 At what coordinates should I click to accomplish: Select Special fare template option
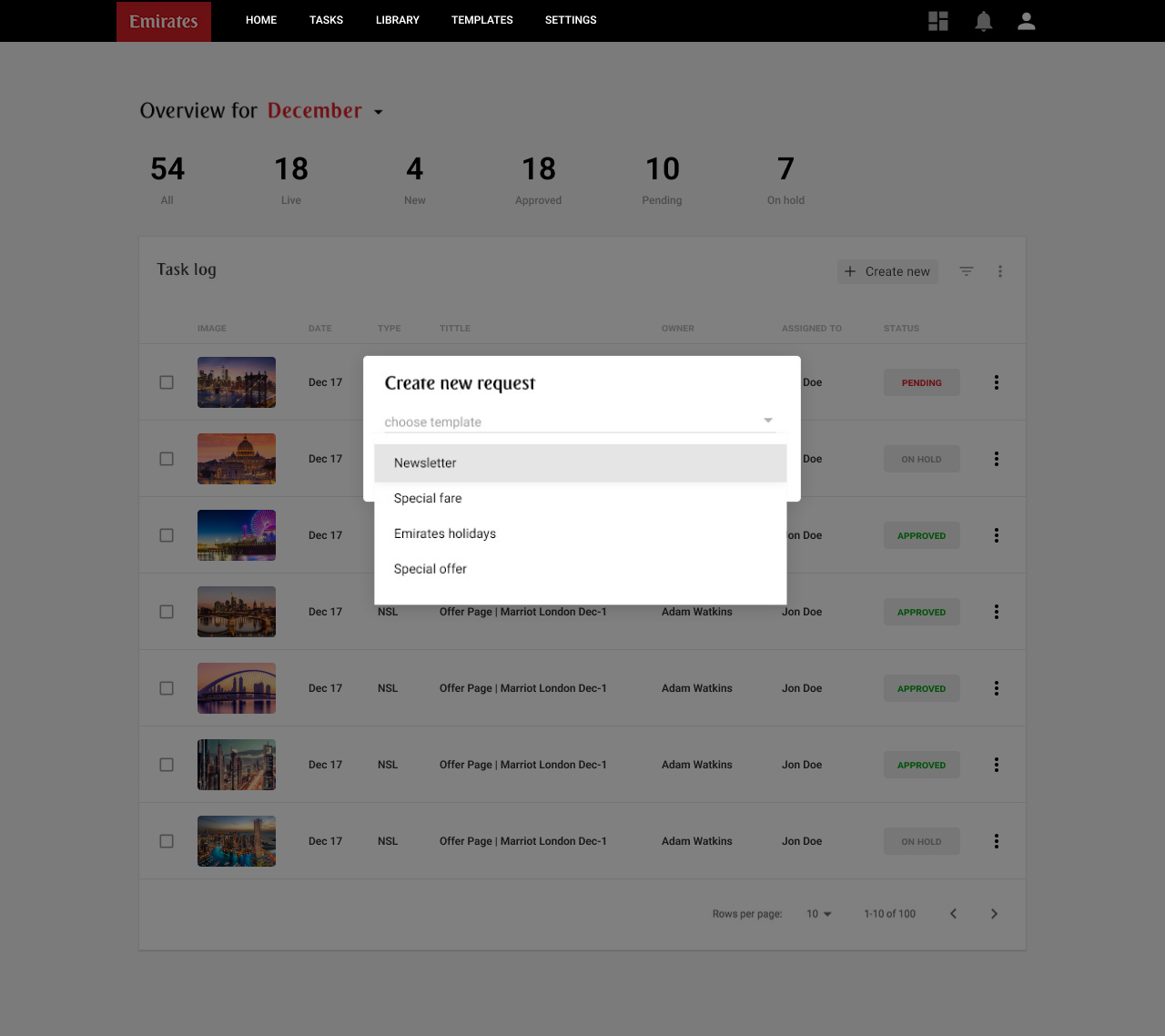coord(581,498)
